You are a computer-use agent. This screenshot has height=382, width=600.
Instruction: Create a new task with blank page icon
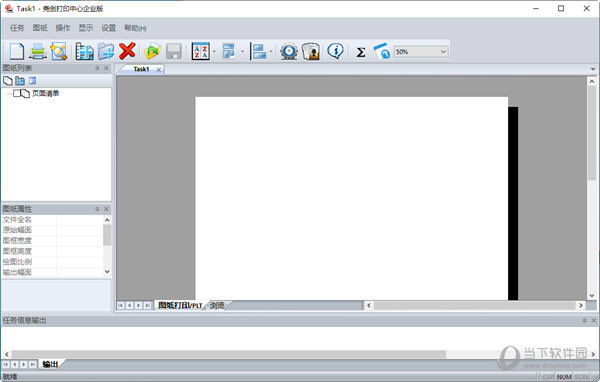click(16, 51)
